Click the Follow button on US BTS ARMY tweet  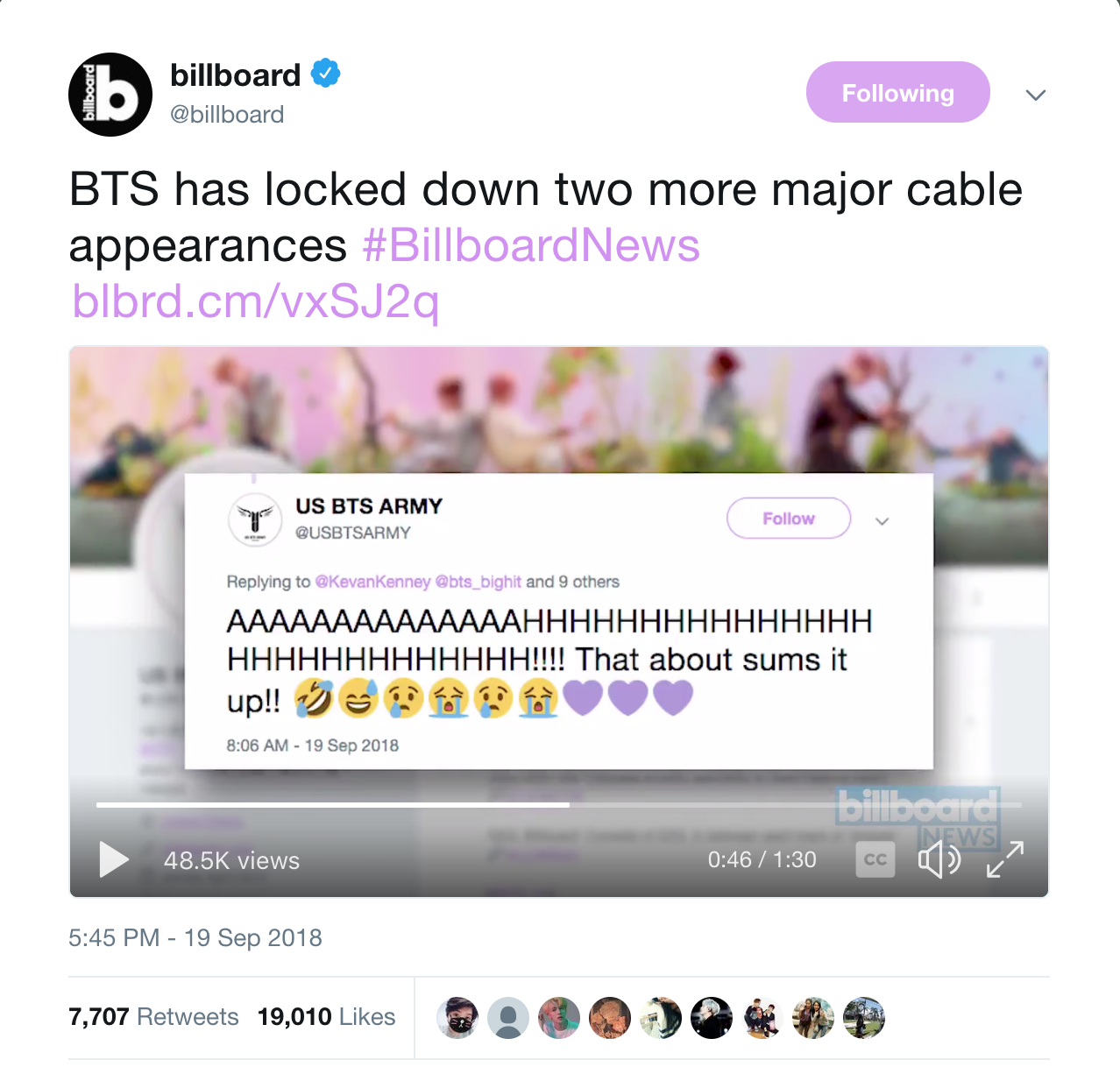coord(789,519)
